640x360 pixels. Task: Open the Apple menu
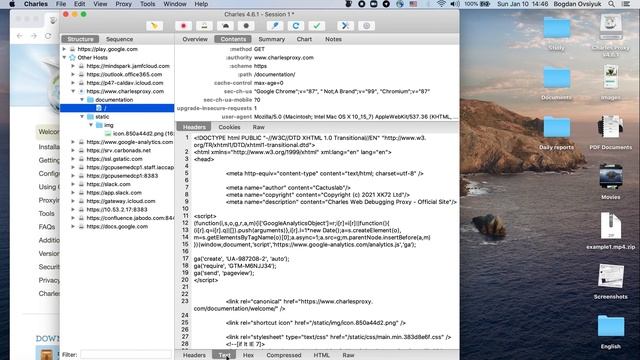click(x=12, y=4)
